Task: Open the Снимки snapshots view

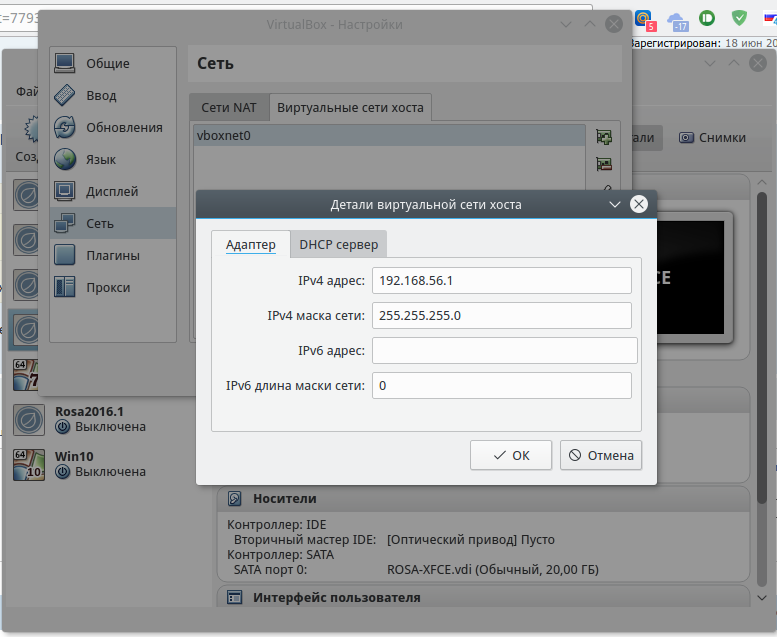Action: (x=712, y=137)
